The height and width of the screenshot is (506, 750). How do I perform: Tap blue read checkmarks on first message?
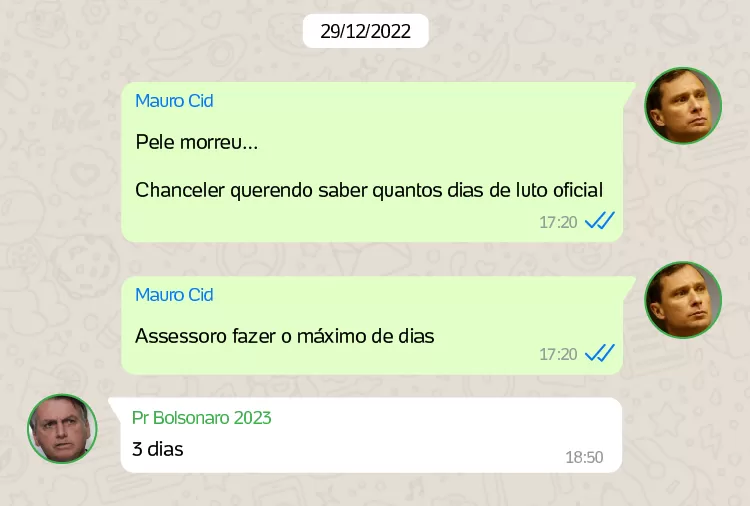pyautogui.click(x=600, y=221)
